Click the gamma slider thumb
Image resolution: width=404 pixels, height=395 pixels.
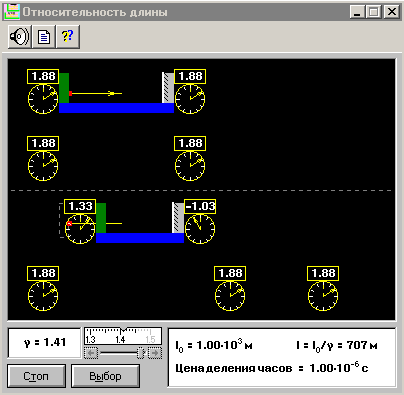pos(141,353)
